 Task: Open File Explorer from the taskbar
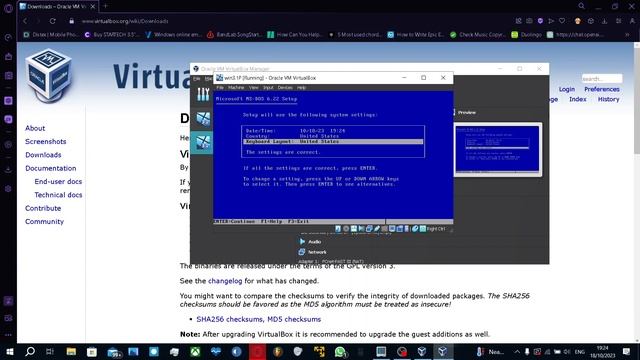click(x=71, y=351)
